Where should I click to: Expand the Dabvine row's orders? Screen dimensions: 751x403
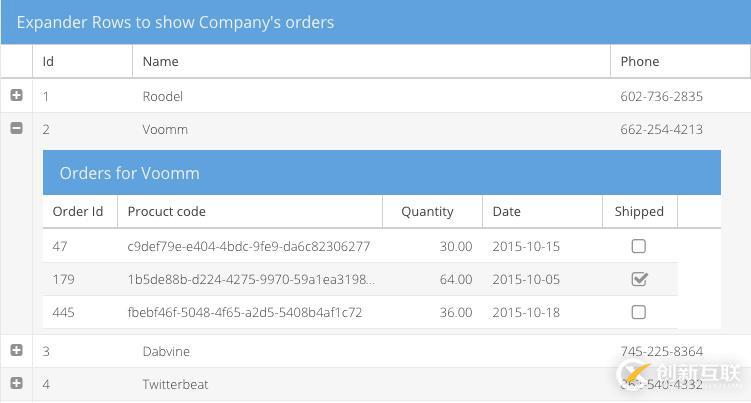(17, 350)
